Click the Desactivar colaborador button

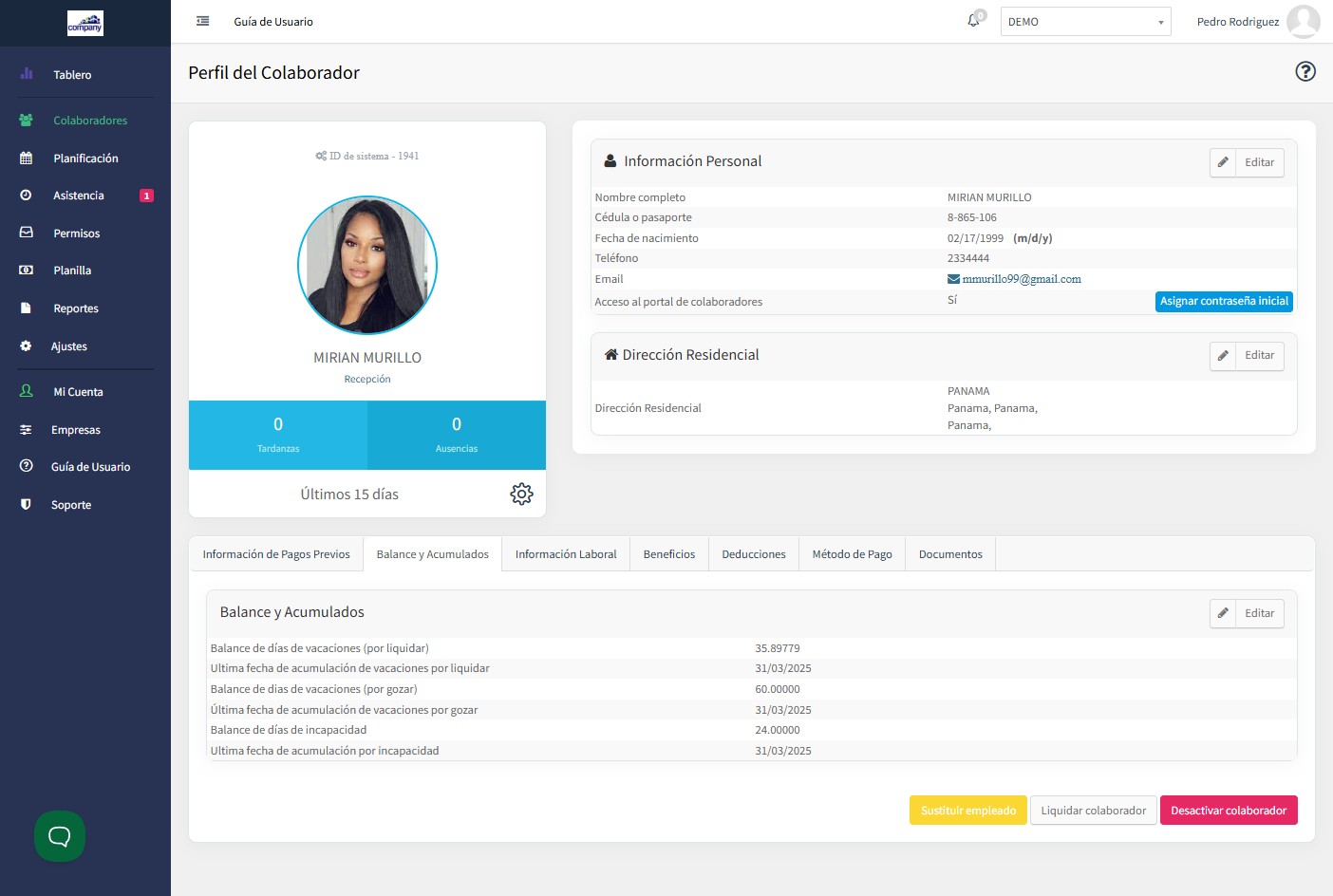[x=1228, y=811]
